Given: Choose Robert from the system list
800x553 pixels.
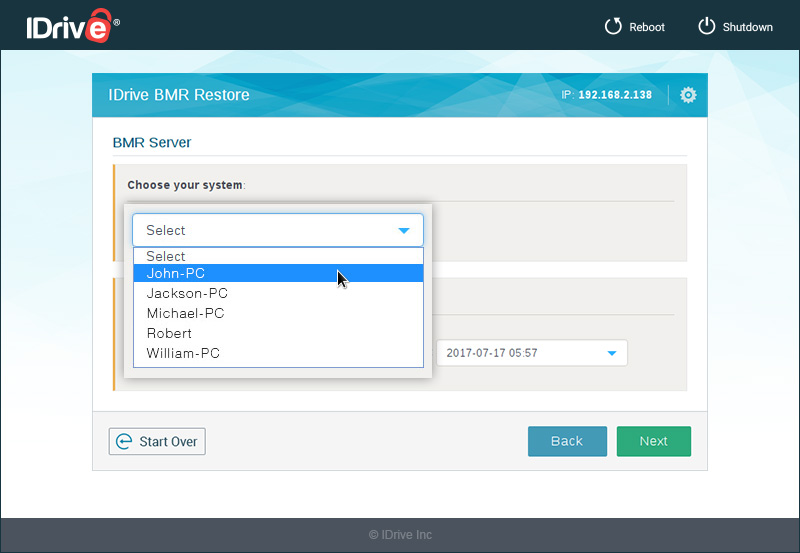Looking at the screenshot, I should (x=169, y=333).
